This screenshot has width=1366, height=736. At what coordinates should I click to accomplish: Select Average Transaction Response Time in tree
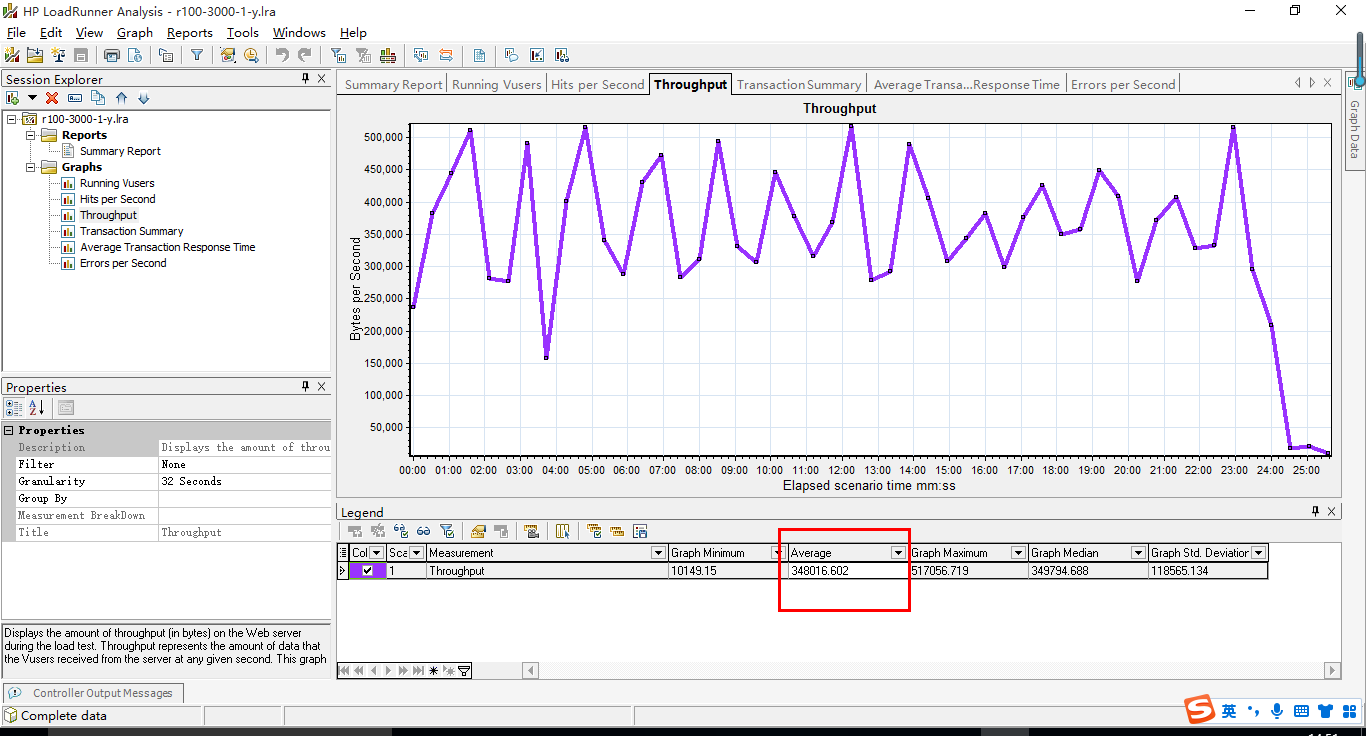click(167, 247)
